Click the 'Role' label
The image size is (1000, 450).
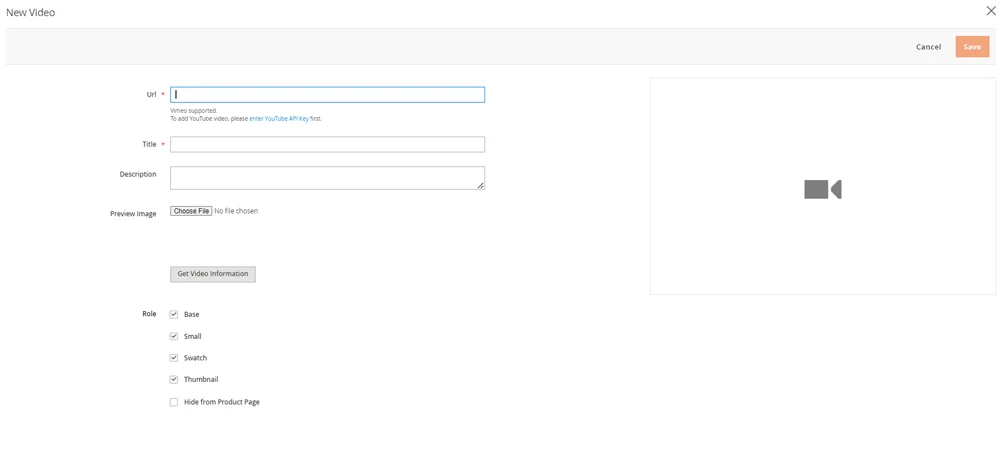click(x=149, y=314)
